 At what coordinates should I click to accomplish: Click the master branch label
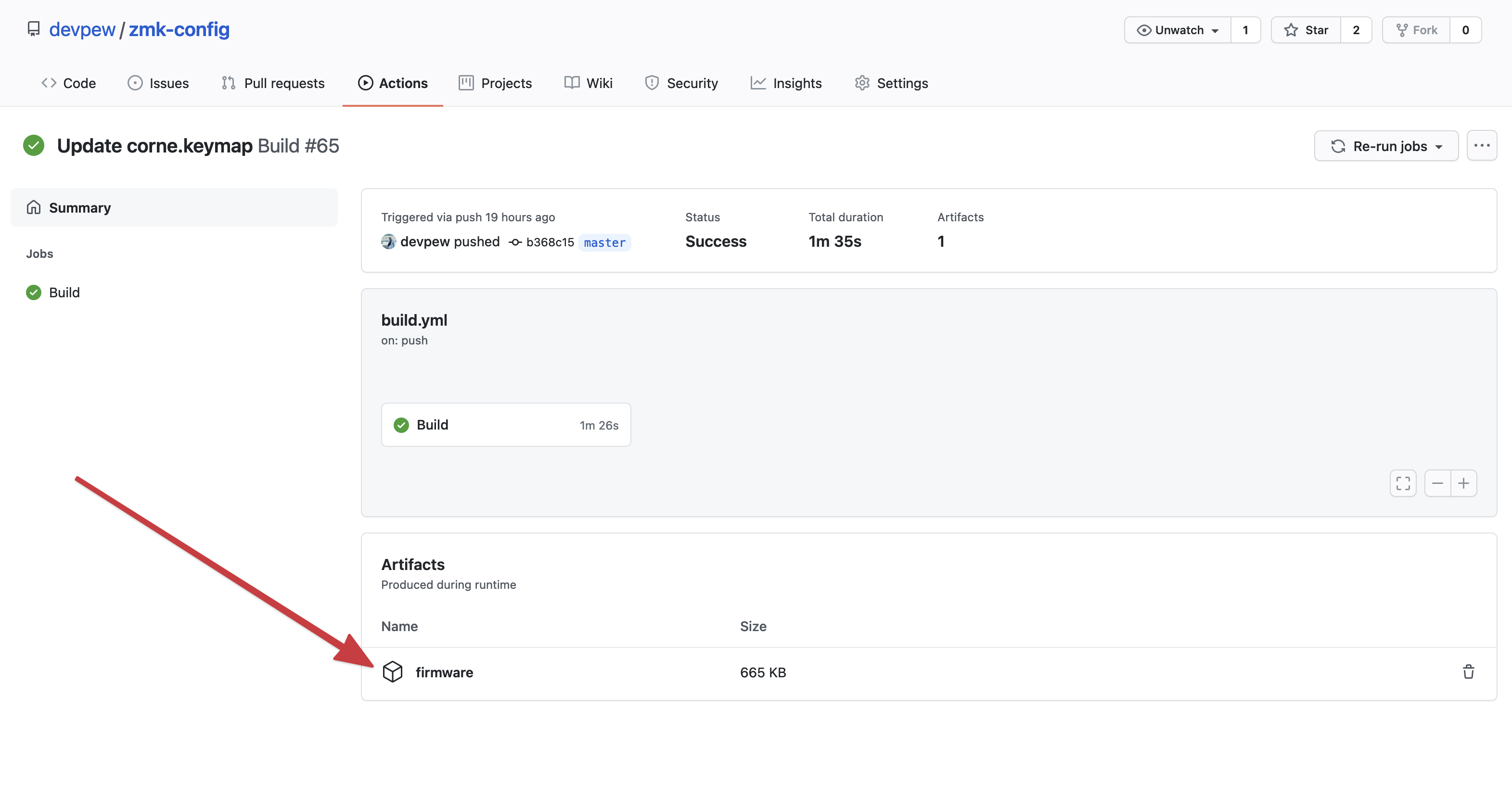point(604,242)
